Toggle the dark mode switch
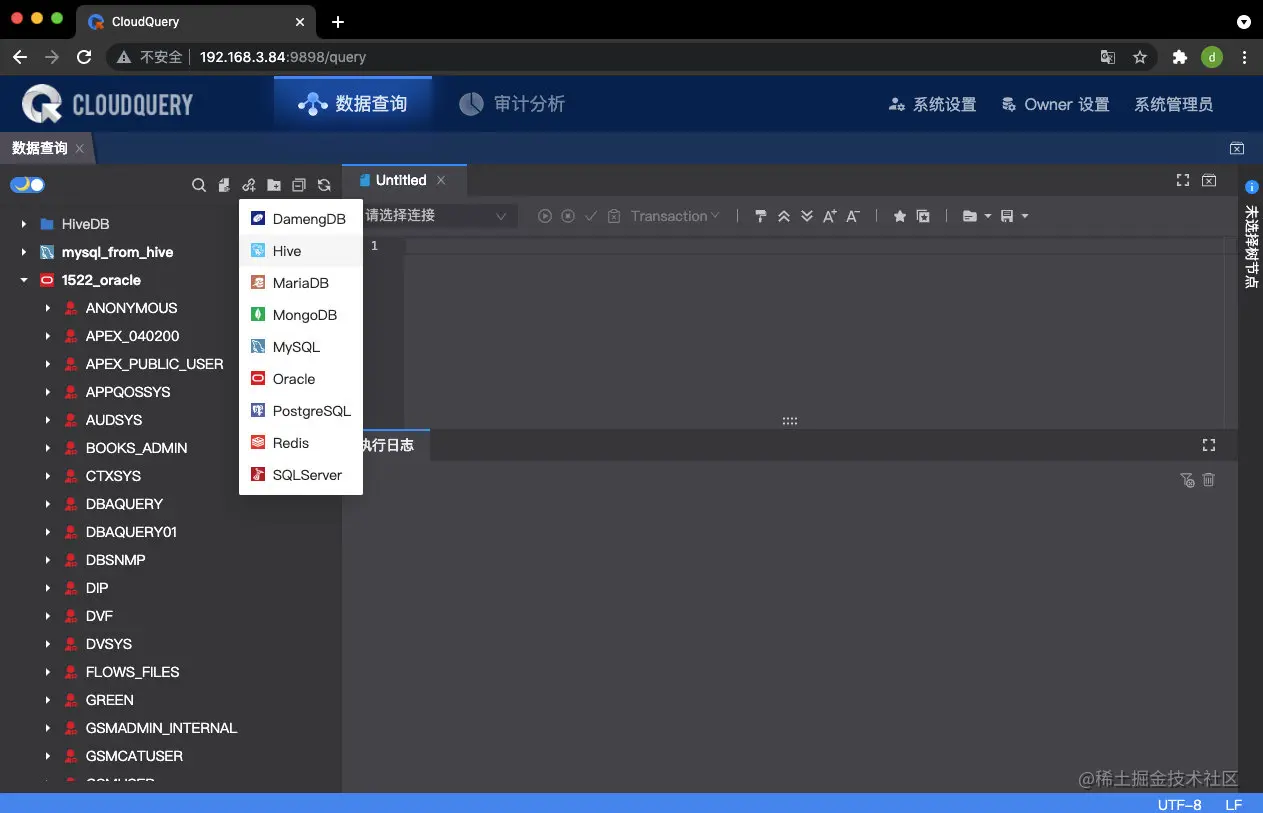The image size is (1263, 813). tap(27, 185)
